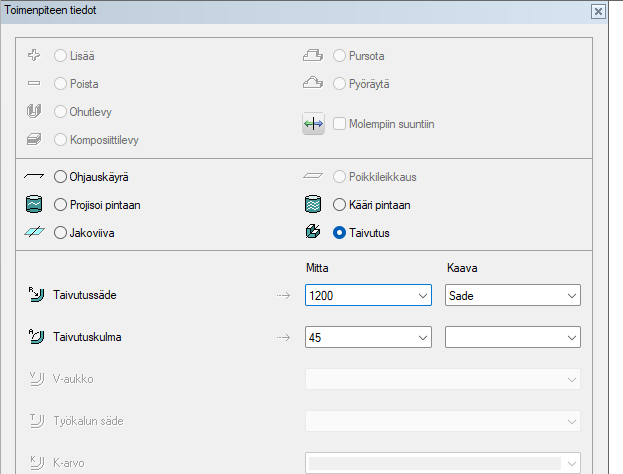Viewport: 623px width, 474px height.
Task: Click the Ohjauskäyrä guide curve icon
Action: pyautogui.click(x=35, y=177)
